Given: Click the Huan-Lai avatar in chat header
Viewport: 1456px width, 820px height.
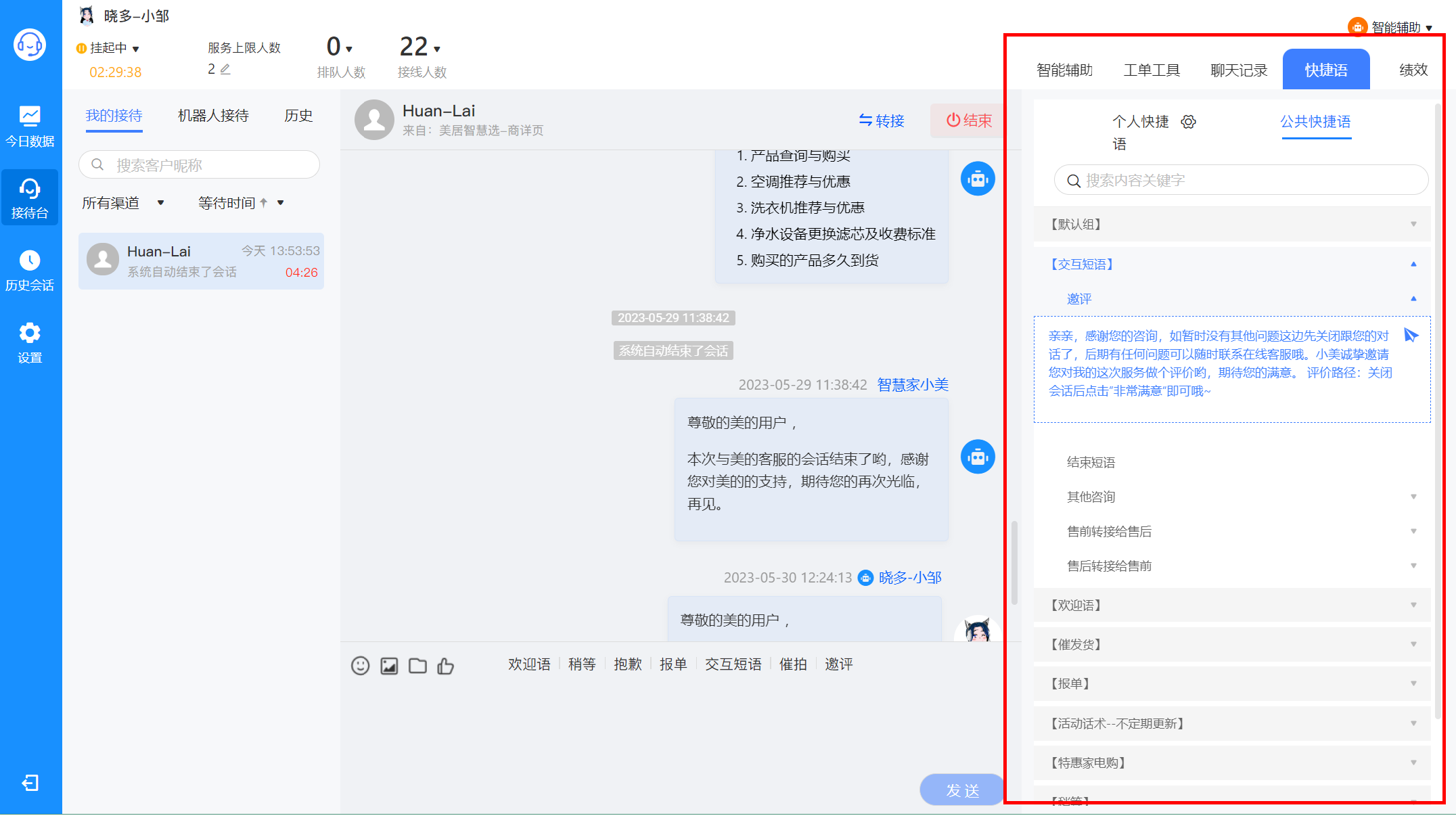Looking at the screenshot, I should tap(374, 120).
